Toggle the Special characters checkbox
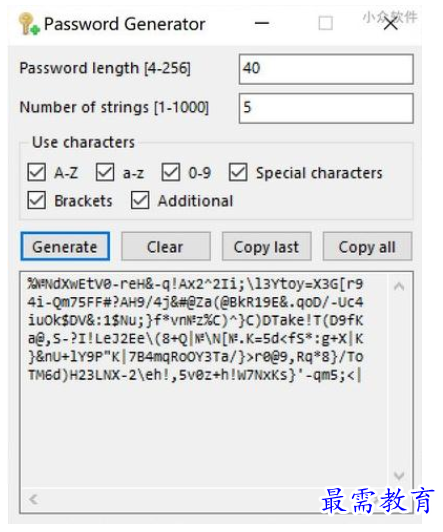This screenshot has height=532, width=443. point(238,172)
